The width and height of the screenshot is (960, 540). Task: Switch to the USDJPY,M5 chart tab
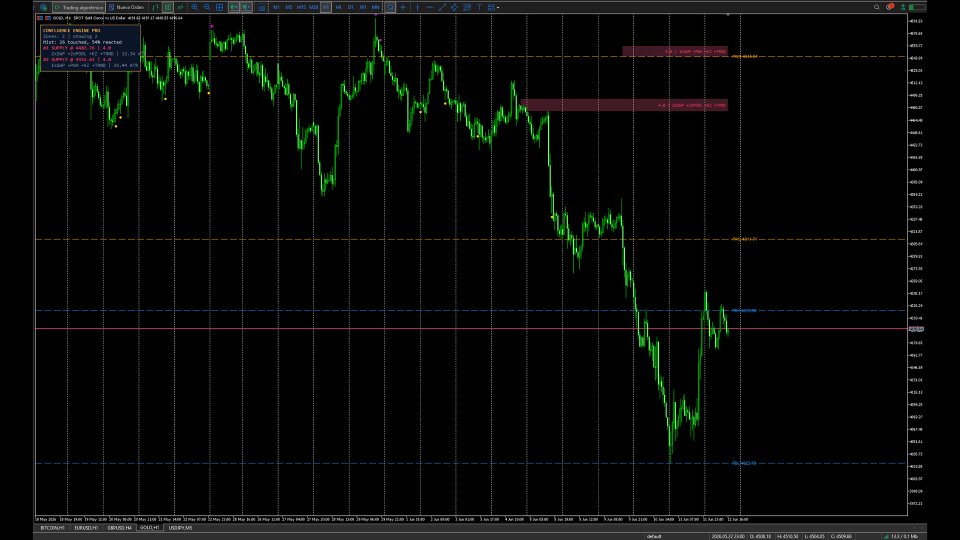tap(180, 528)
